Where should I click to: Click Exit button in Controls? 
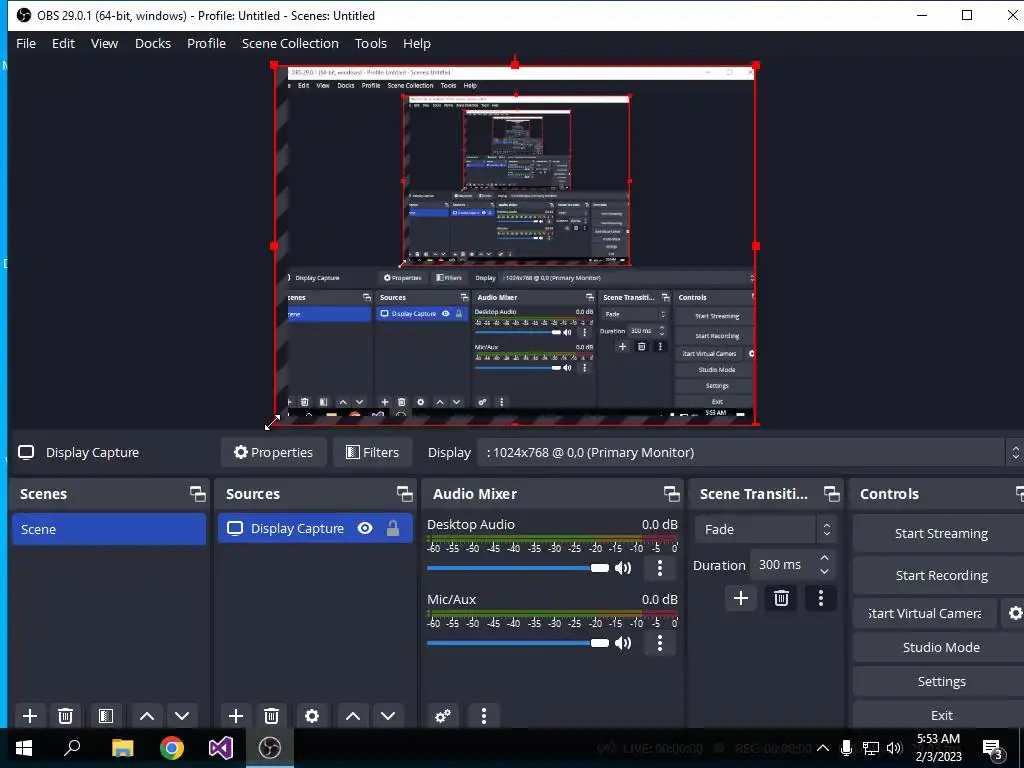940,715
